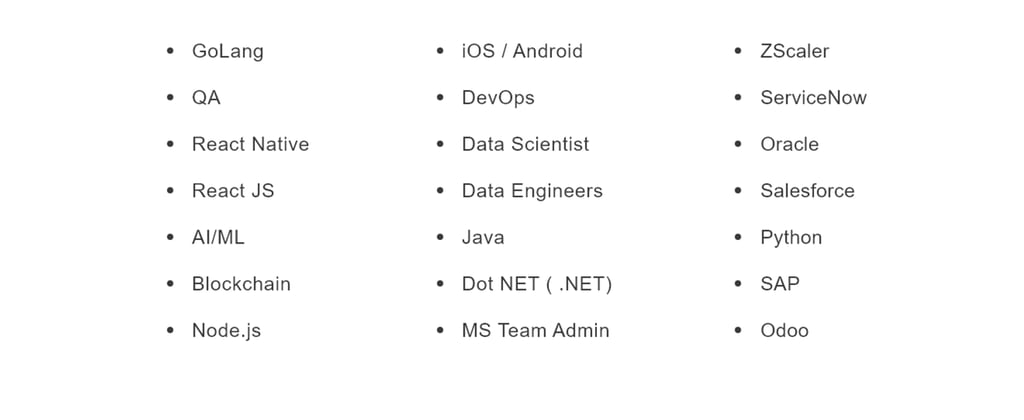The height and width of the screenshot is (420, 1024).
Task: Open the React Native item
Action: coord(250,144)
